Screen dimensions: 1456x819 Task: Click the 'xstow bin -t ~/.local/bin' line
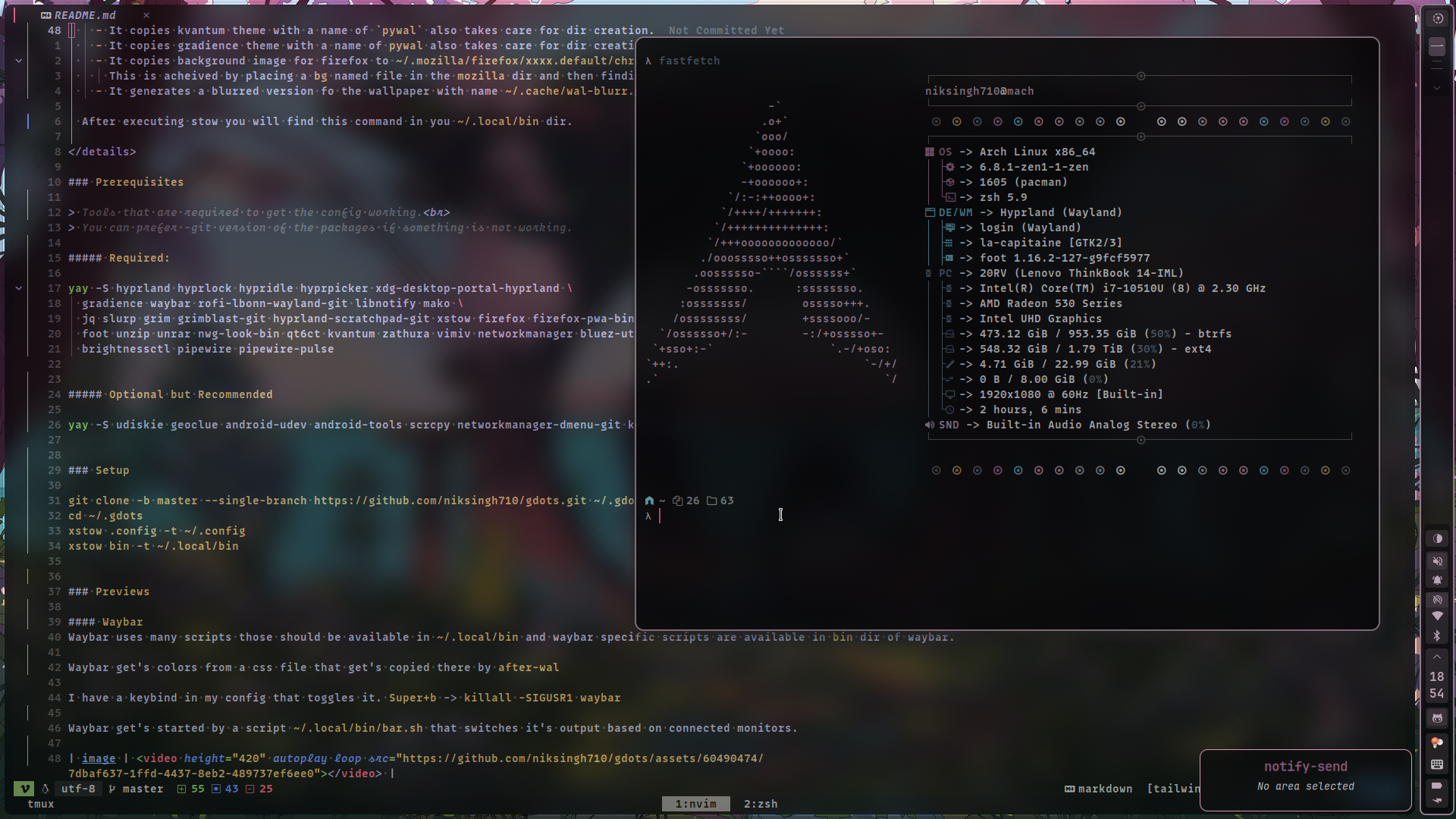tap(153, 546)
